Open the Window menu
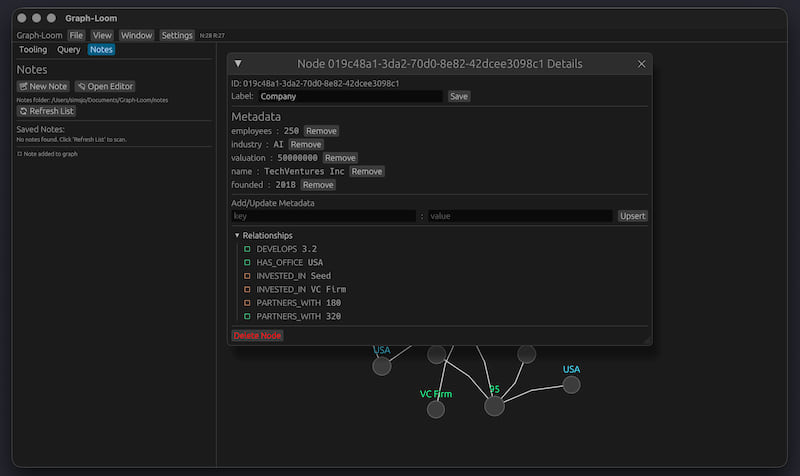 coord(136,35)
